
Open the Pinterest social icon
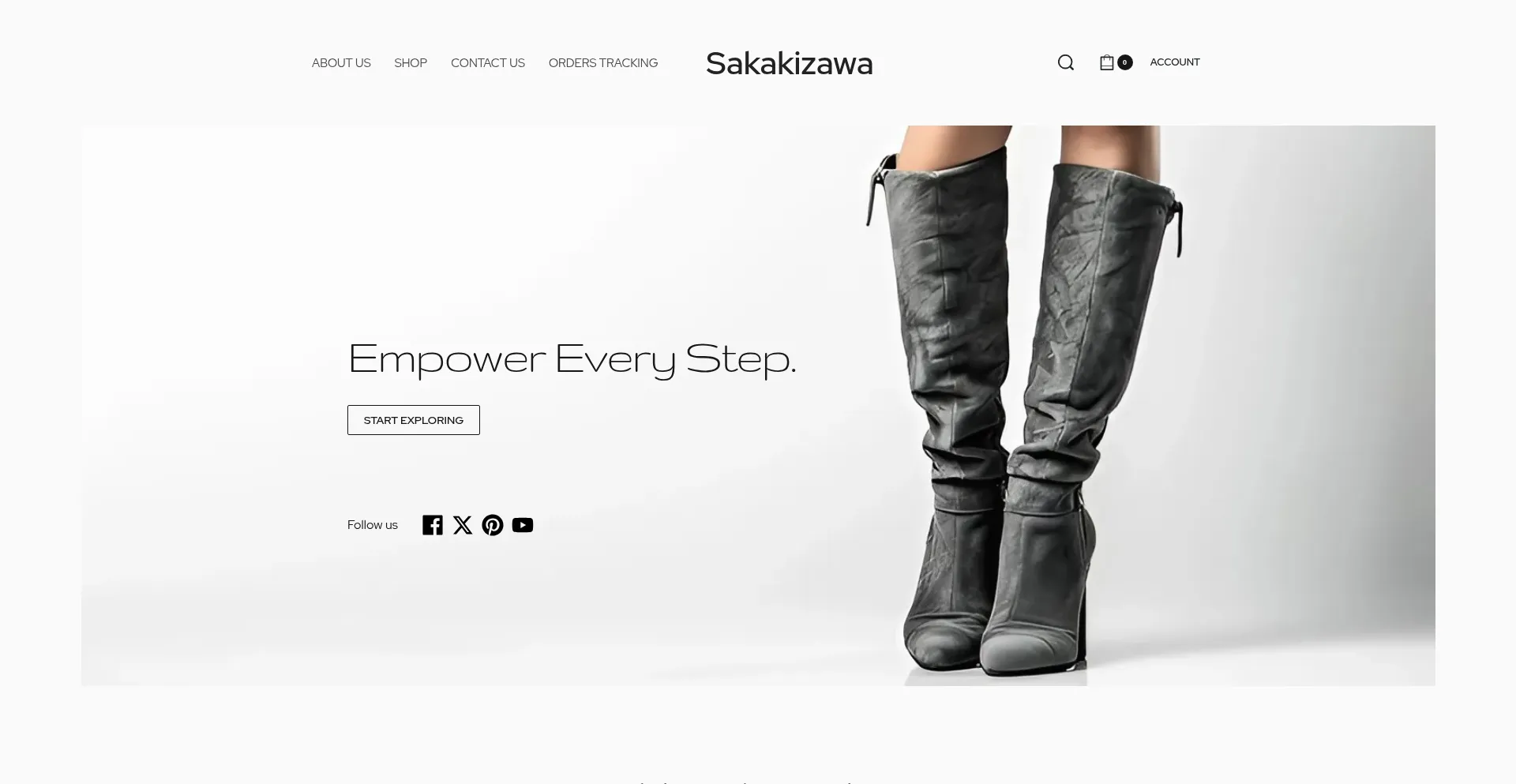pos(493,525)
